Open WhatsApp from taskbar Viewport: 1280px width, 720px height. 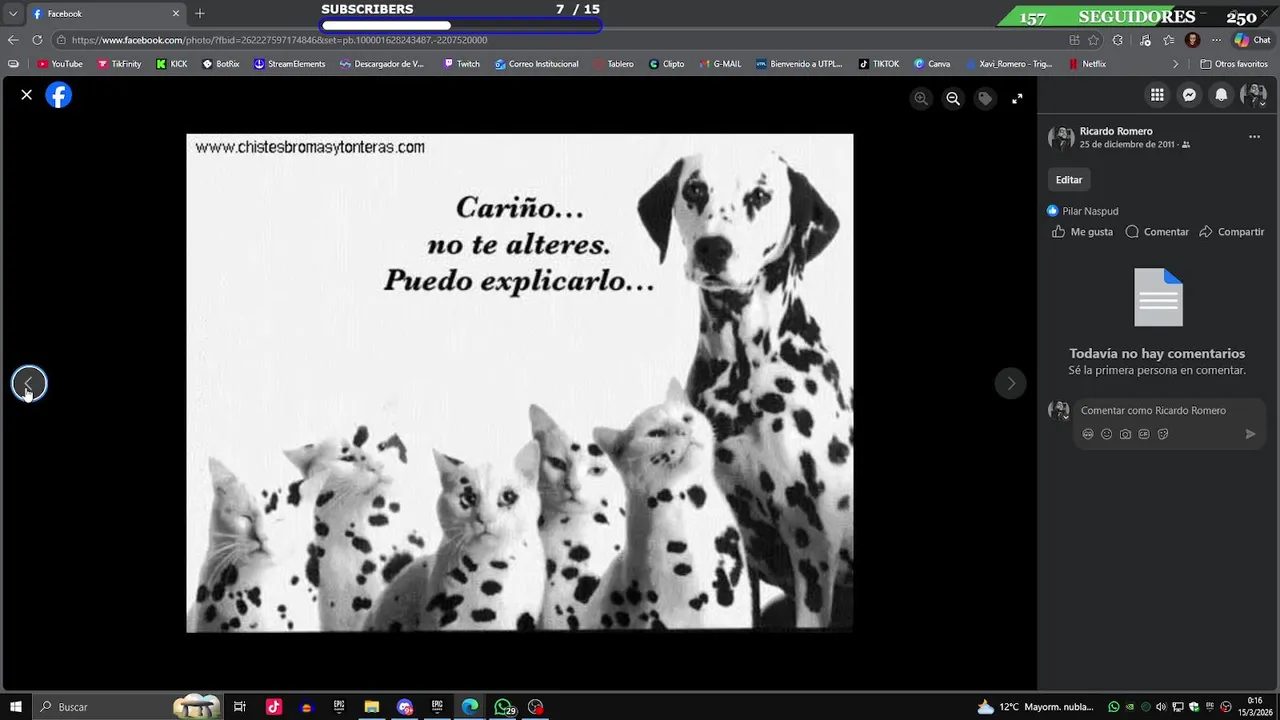(503, 707)
